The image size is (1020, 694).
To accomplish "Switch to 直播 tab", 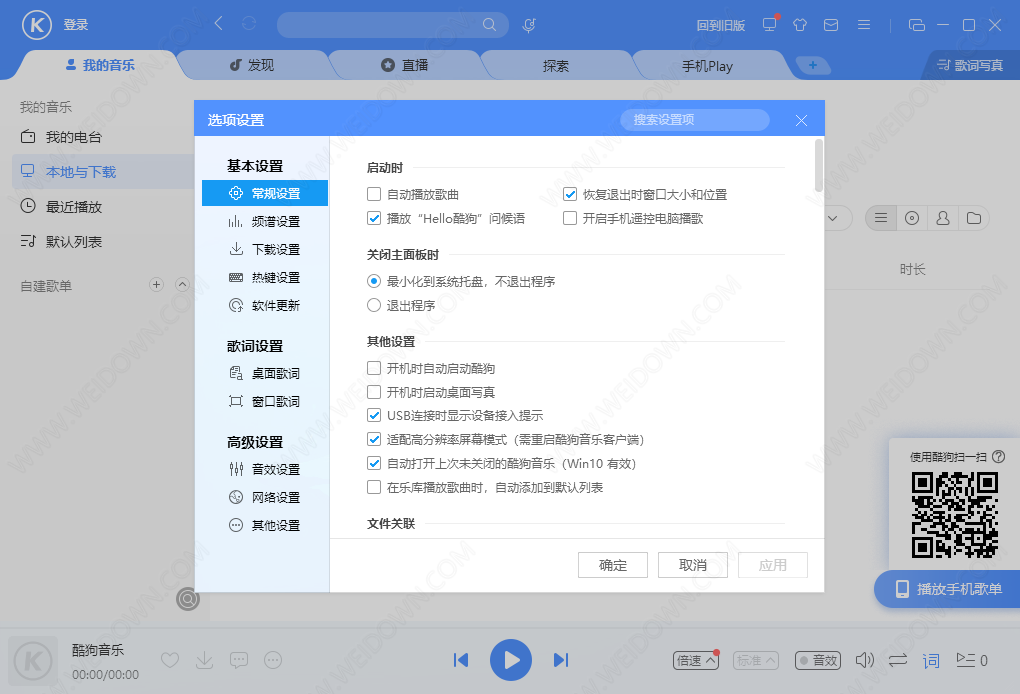I will click(x=405, y=65).
